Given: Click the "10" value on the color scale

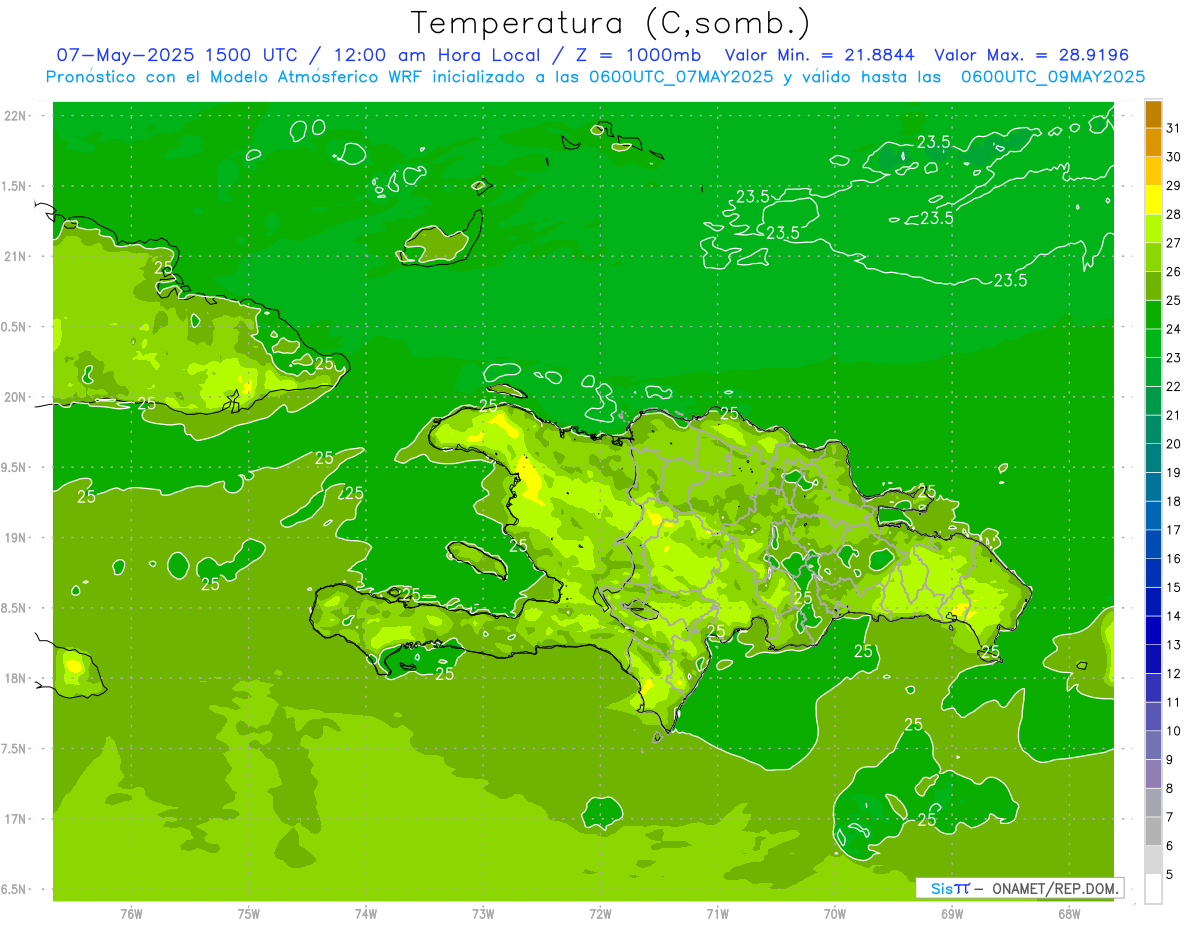Looking at the screenshot, I should pos(1173,731).
